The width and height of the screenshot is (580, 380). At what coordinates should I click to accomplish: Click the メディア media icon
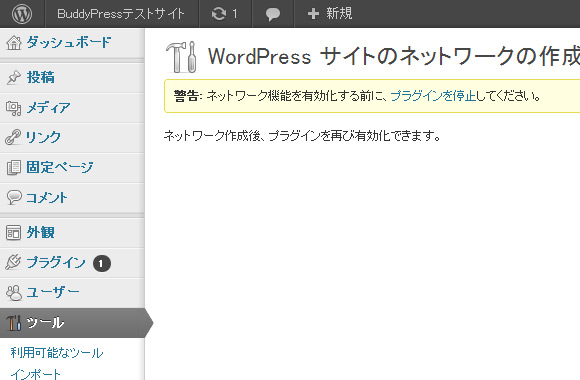point(14,108)
